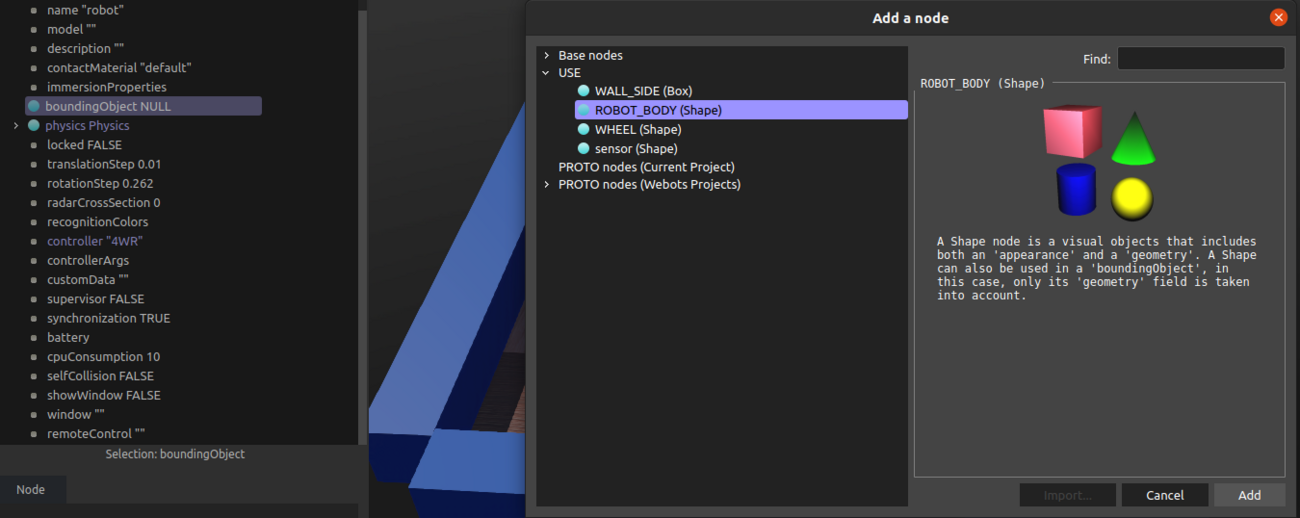
Task: Cancel the Add a node dialog
Action: 1164,495
